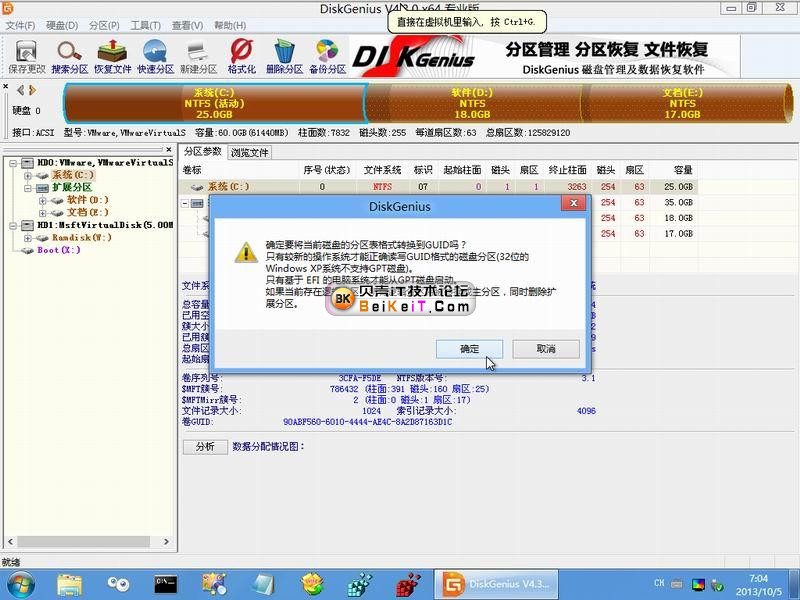Close the disk bar panel with its small x
The image size is (800, 600).
pyautogui.click(x=6, y=86)
